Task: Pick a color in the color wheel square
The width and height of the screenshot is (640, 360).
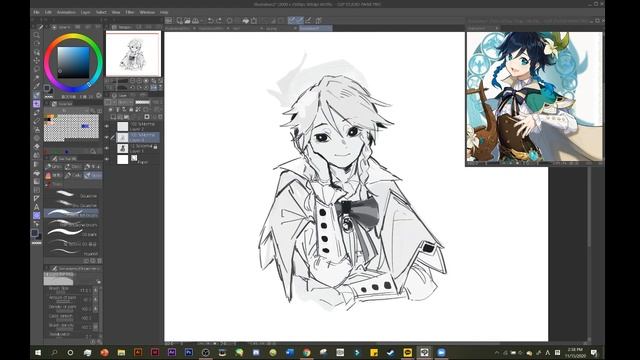Action: [73, 62]
